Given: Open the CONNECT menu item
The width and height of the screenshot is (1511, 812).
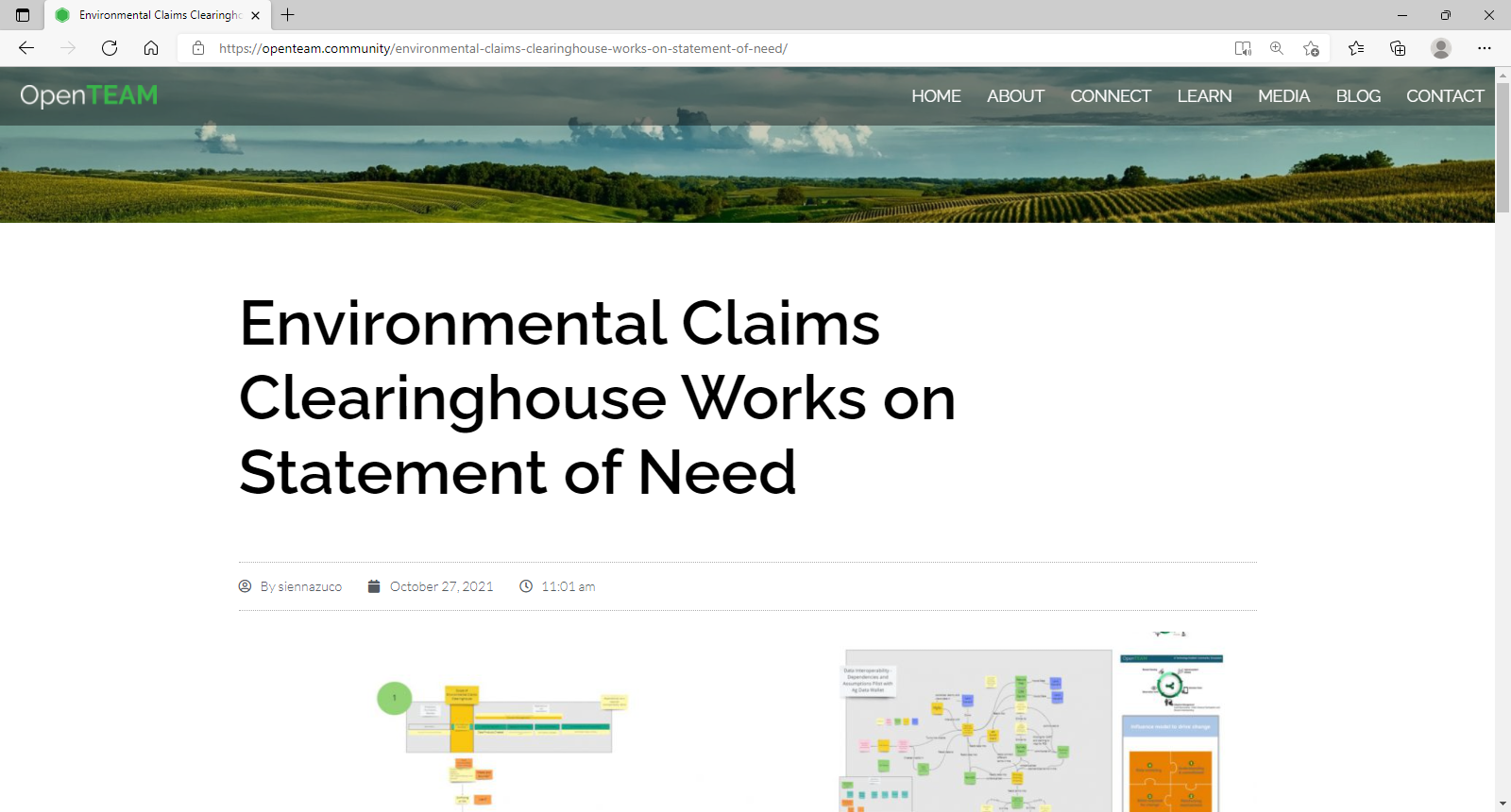Looking at the screenshot, I should pos(1111,96).
